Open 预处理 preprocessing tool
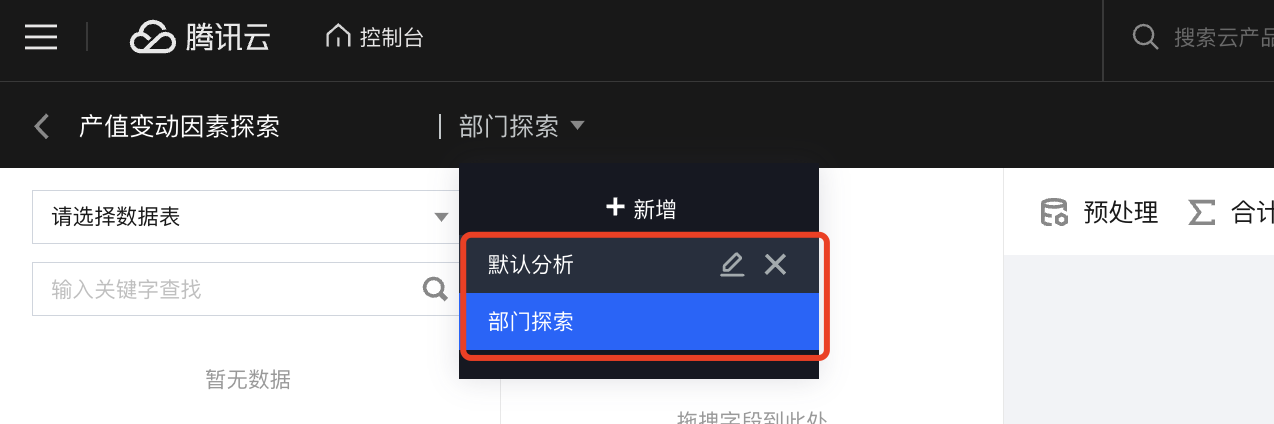 click(x=1098, y=212)
